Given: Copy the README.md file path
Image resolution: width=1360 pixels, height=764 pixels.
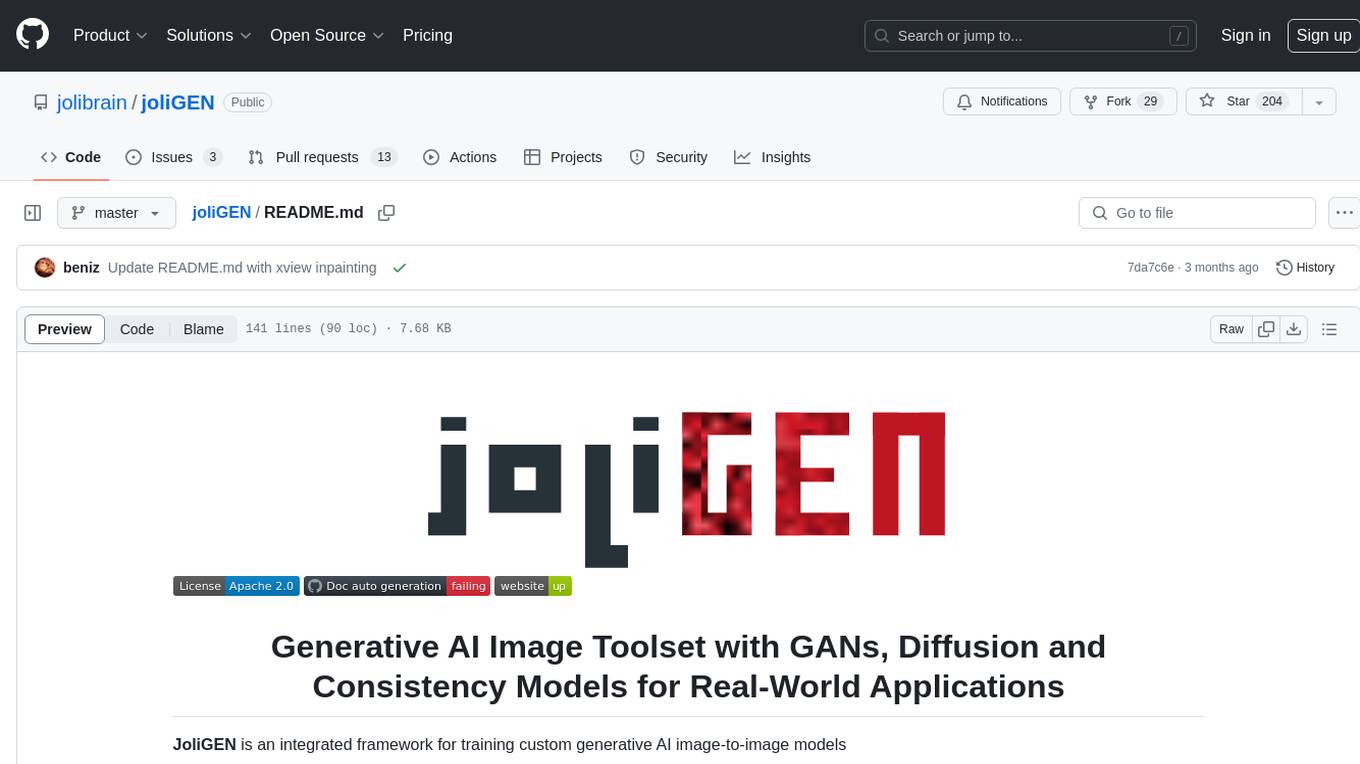Looking at the screenshot, I should [387, 213].
